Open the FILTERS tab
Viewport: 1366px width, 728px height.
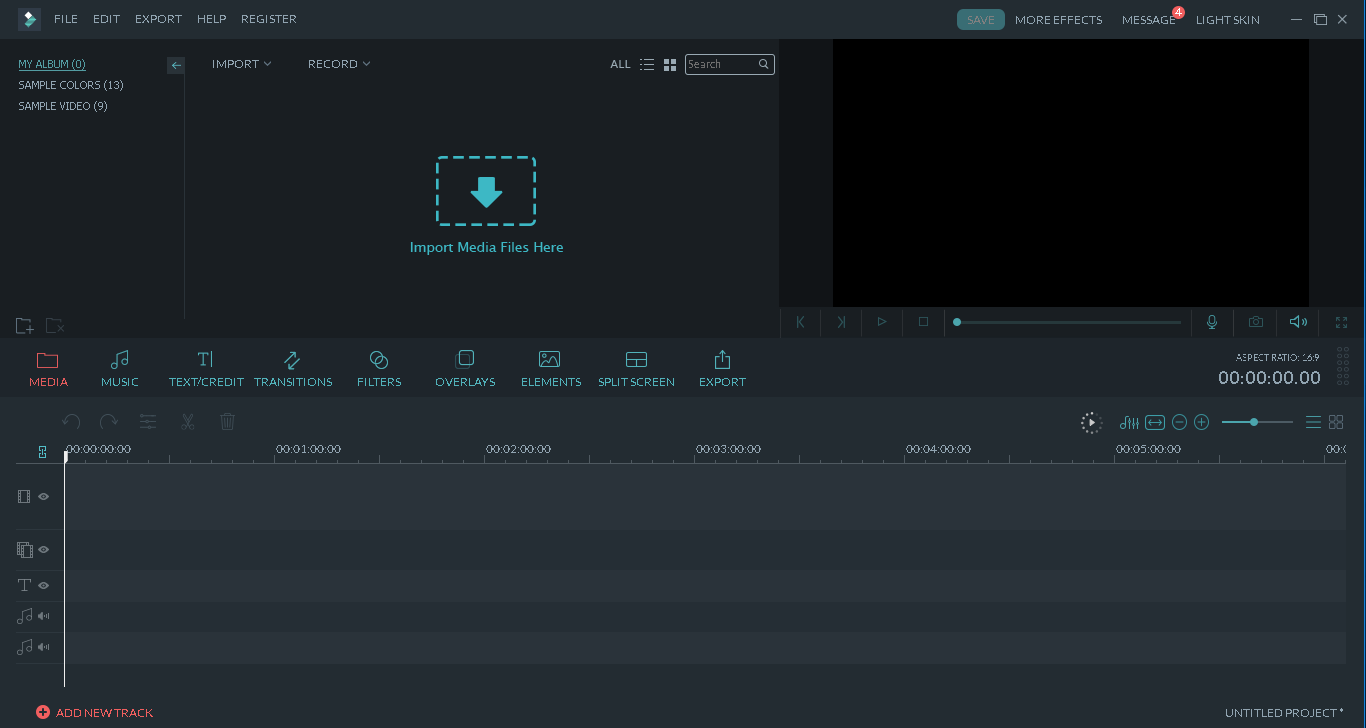click(379, 368)
